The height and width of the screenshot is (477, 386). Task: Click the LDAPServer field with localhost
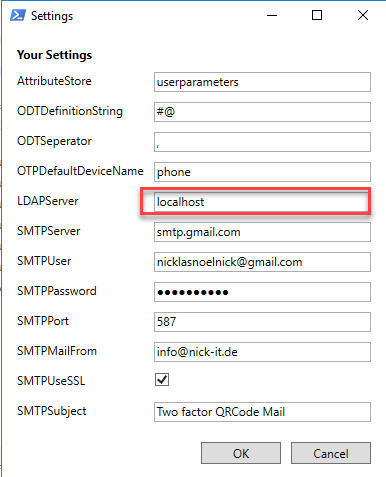(262, 202)
